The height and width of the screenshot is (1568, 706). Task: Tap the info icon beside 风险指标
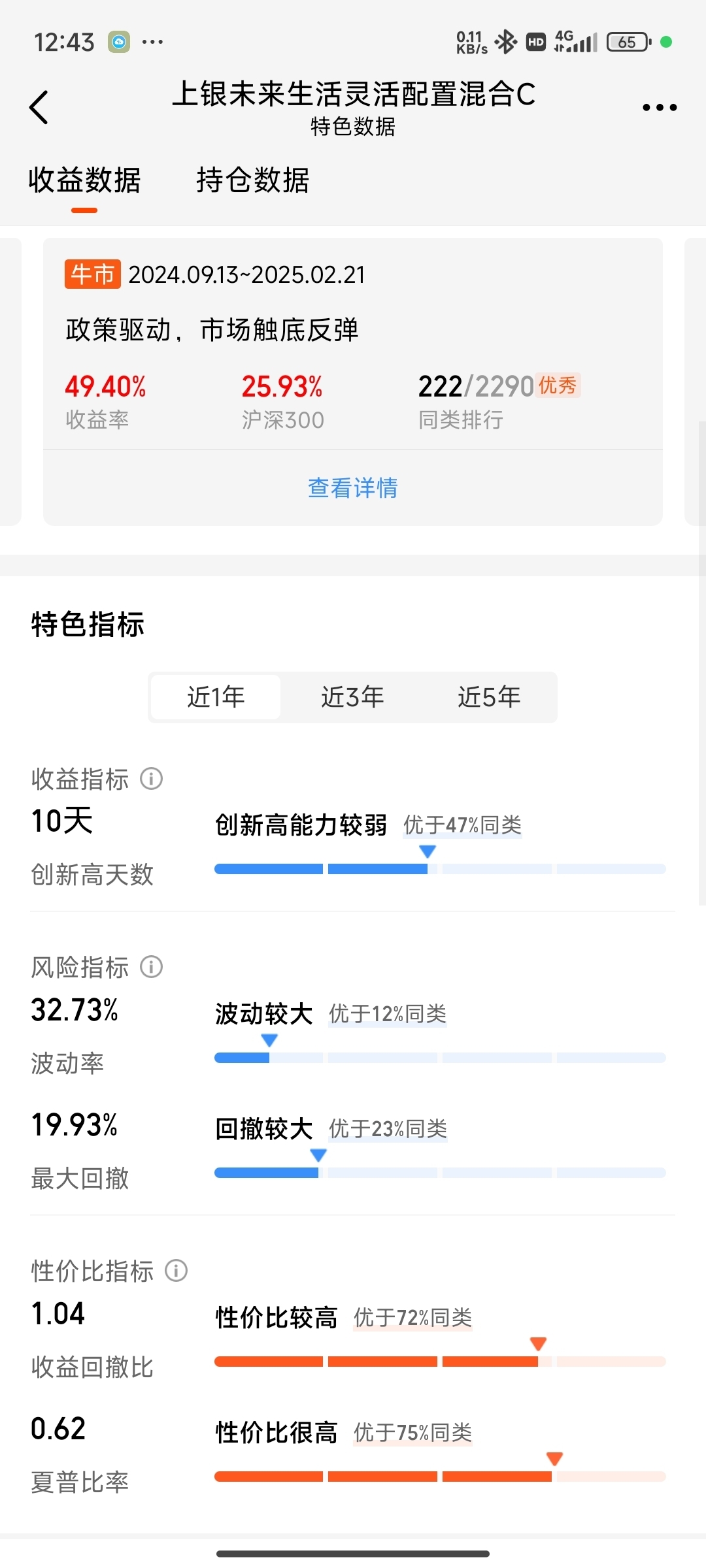coord(151,967)
